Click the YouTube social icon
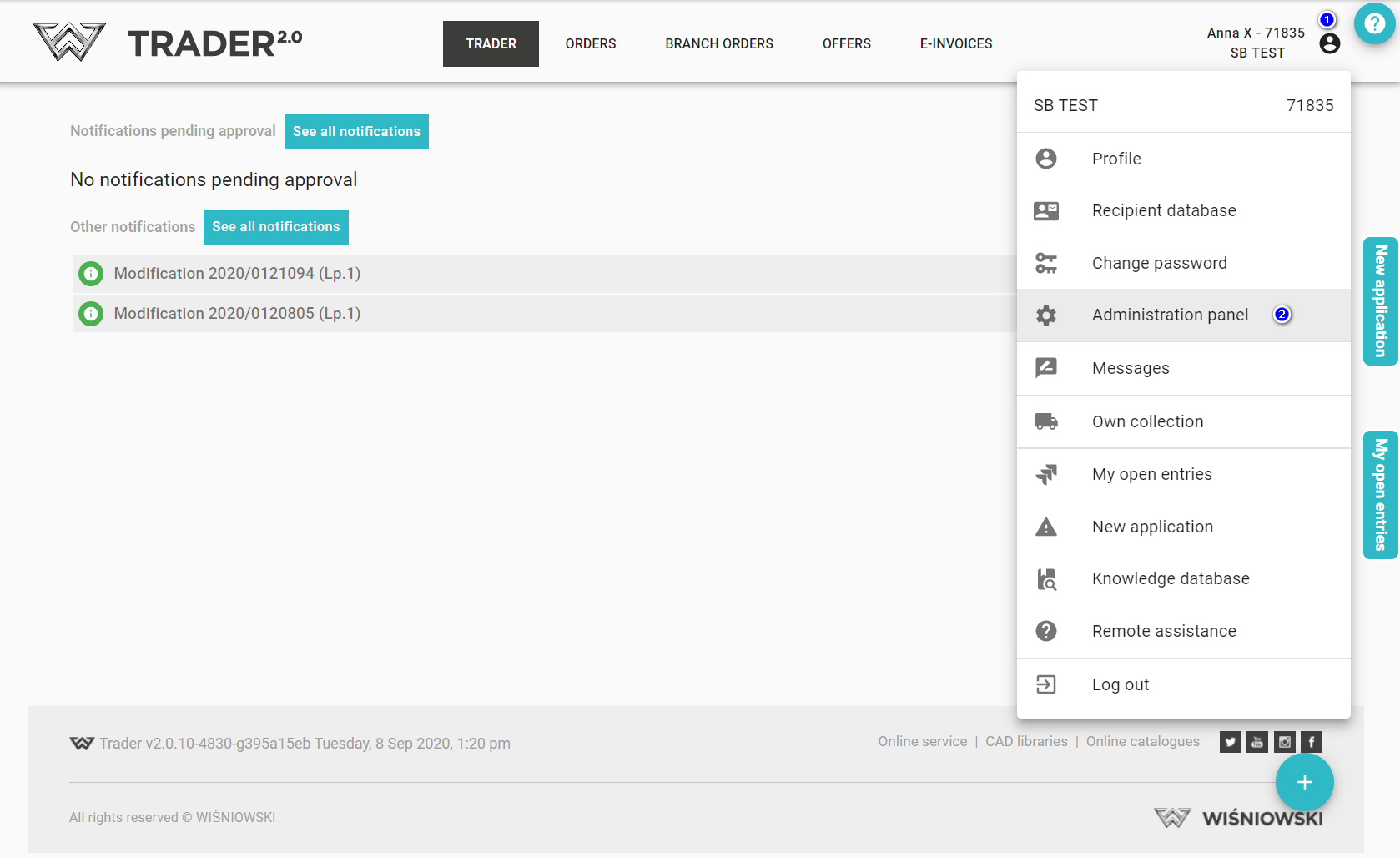 click(x=1257, y=741)
